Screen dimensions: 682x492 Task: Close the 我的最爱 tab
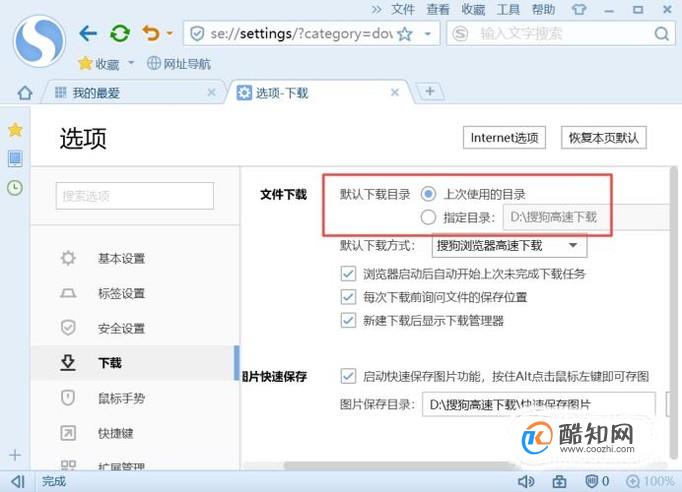point(211,92)
